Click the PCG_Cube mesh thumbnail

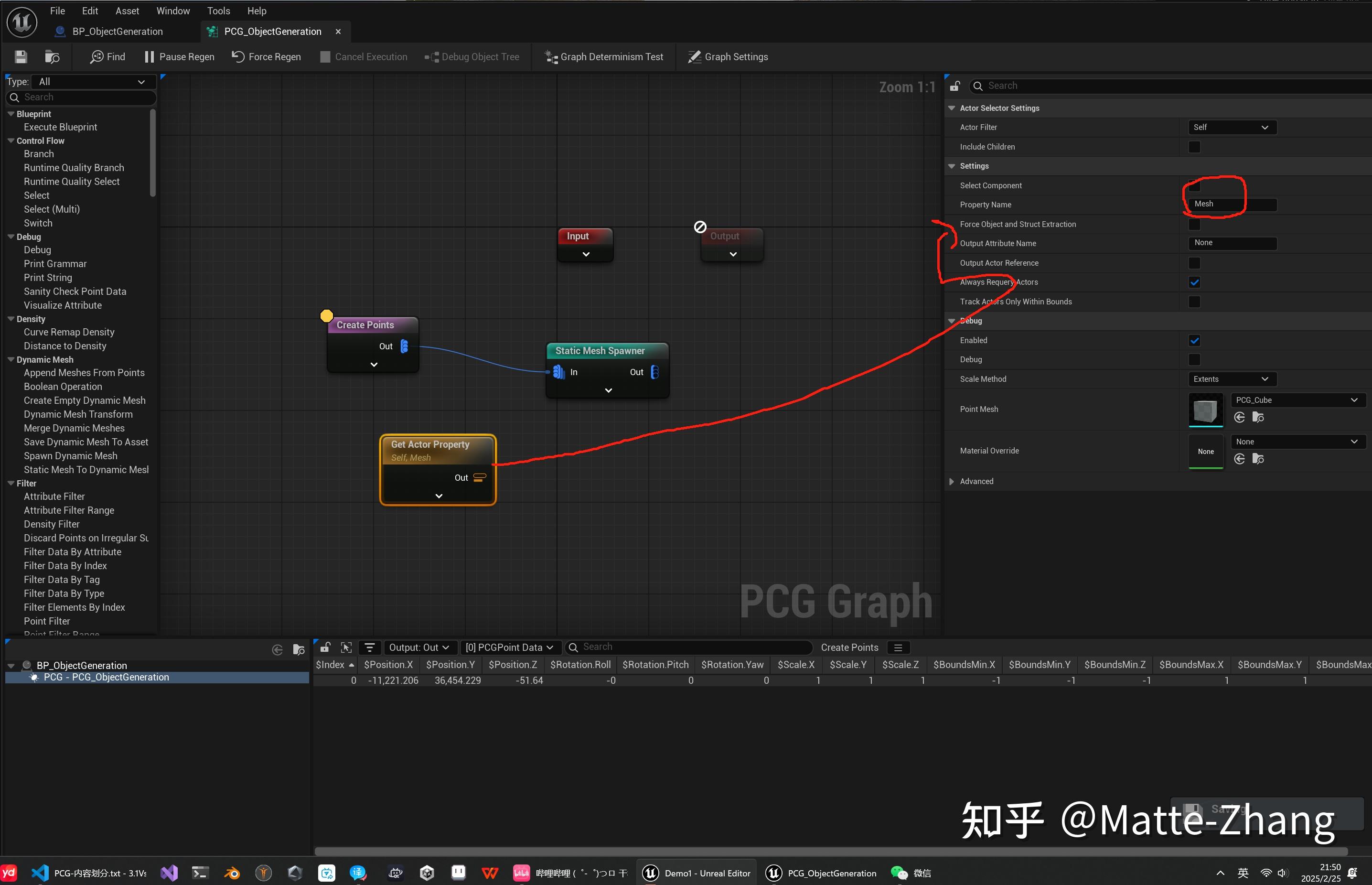[1206, 410]
